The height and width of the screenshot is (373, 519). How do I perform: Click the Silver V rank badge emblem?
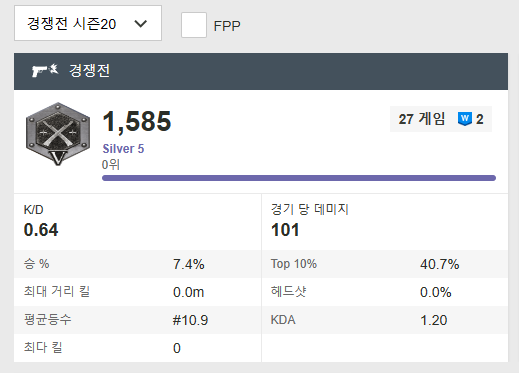[x=58, y=134]
